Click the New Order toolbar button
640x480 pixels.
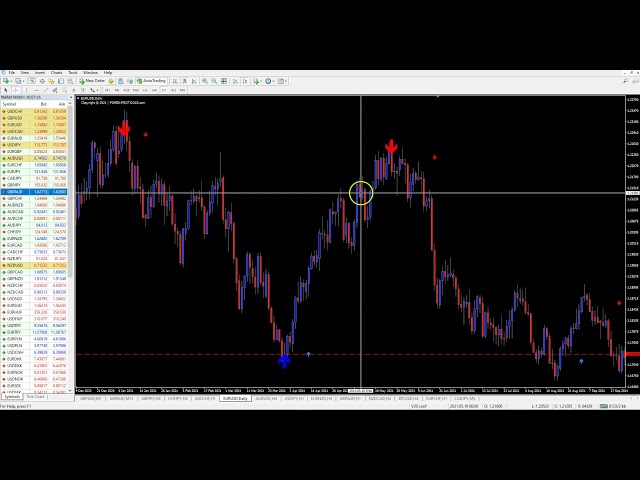pos(92,81)
